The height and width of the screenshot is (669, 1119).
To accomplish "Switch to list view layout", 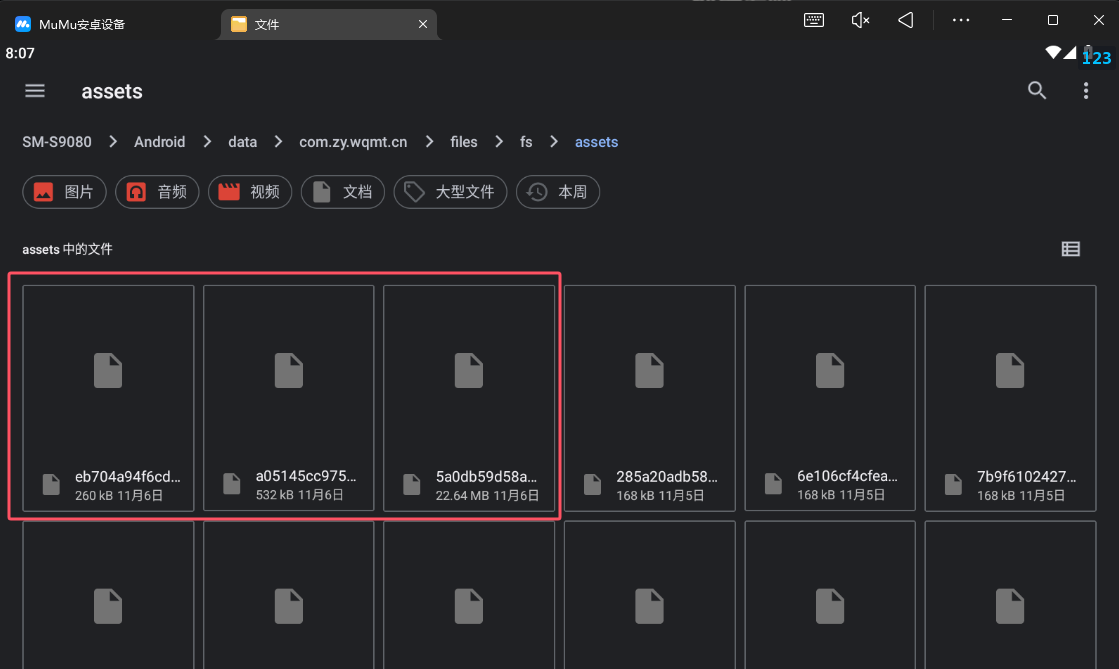I will point(1070,248).
